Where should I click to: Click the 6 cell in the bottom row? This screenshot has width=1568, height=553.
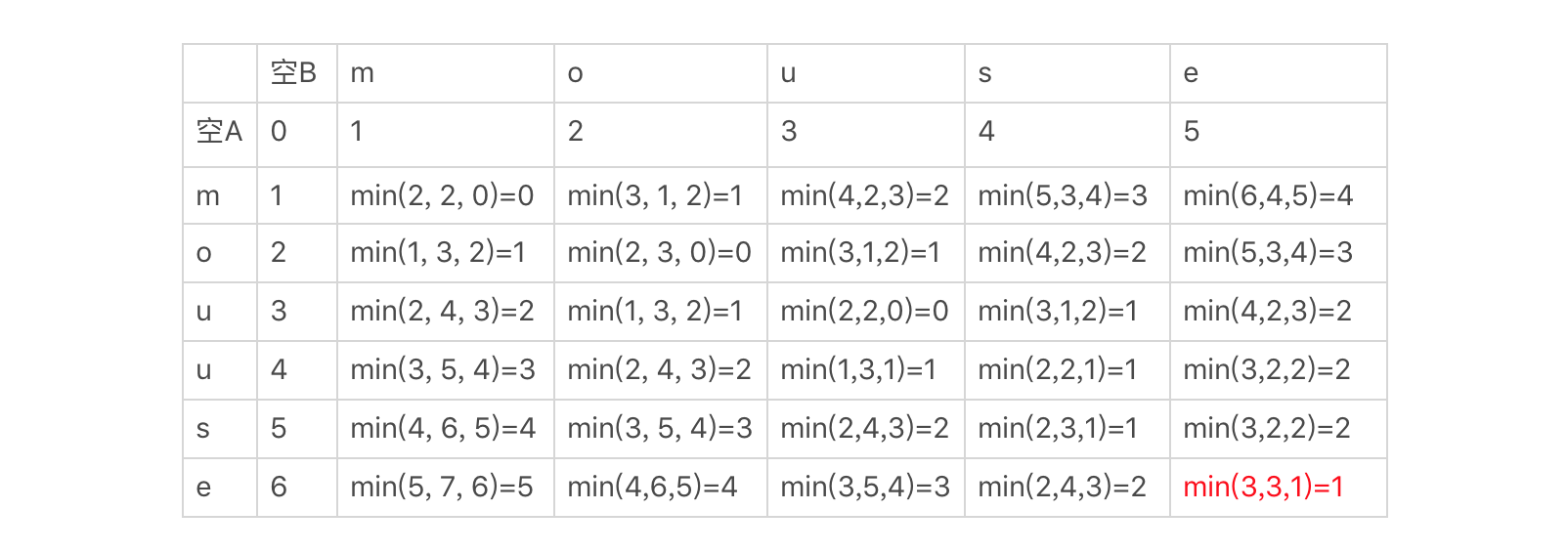coord(279,487)
